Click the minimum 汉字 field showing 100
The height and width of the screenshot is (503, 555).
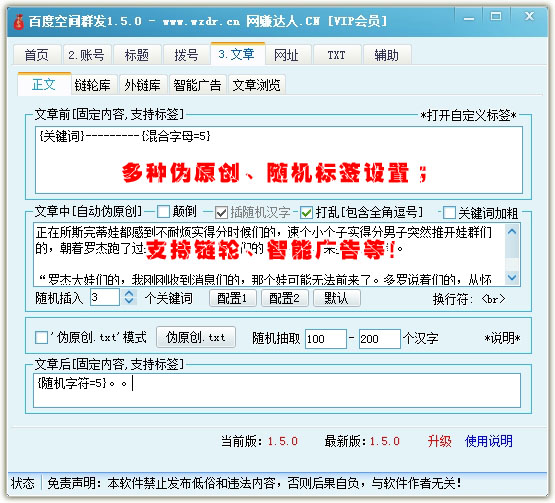(x=326, y=339)
